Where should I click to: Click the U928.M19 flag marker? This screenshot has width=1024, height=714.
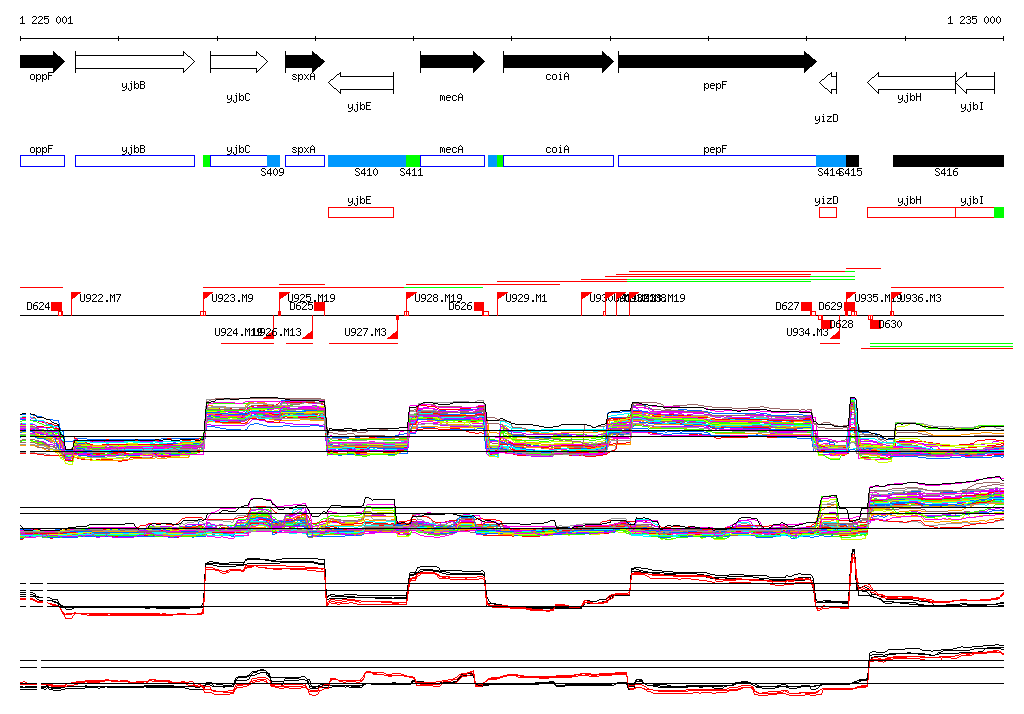(x=410, y=297)
